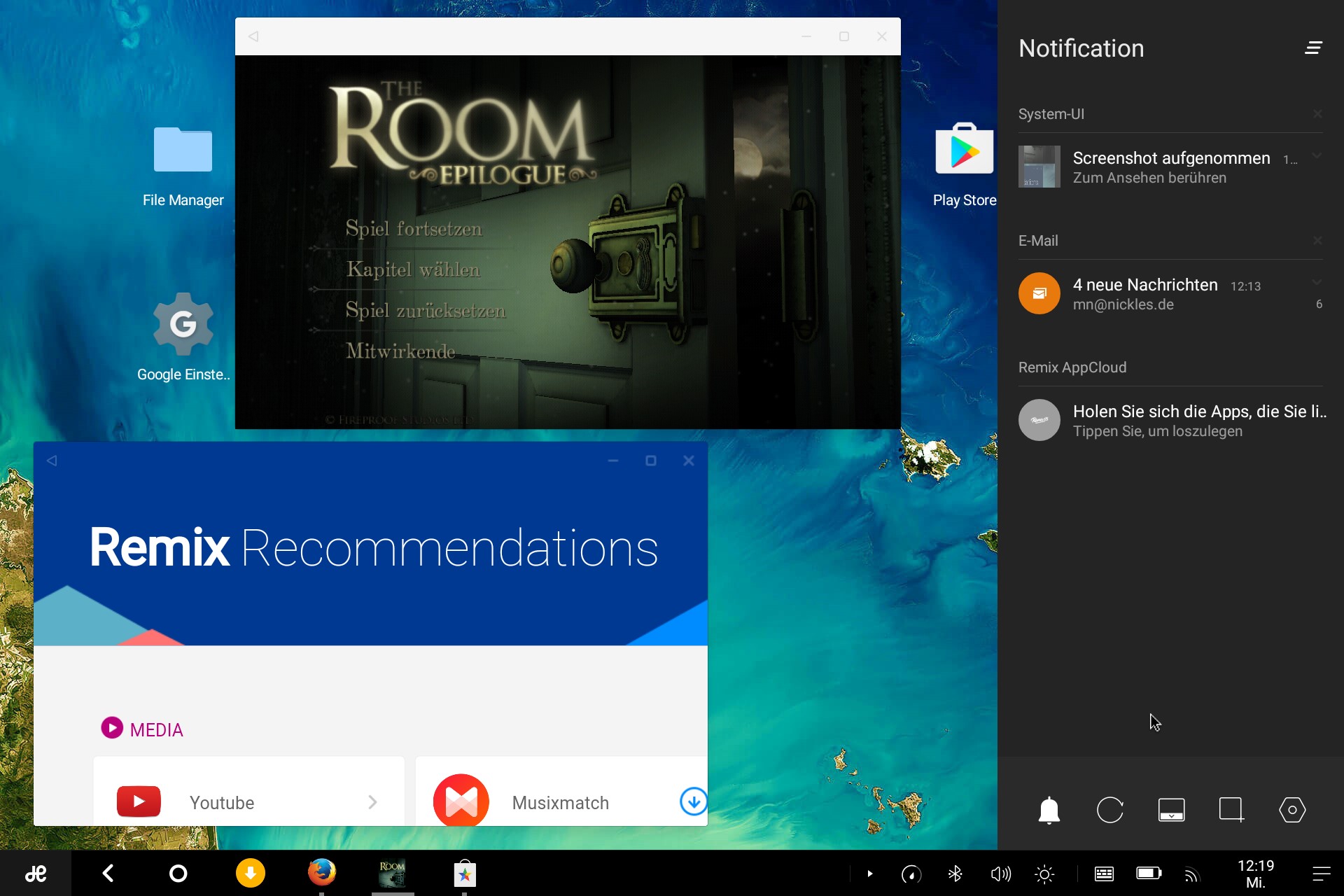
Task: Open the Musixmatch app entry
Action: click(x=561, y=792)
